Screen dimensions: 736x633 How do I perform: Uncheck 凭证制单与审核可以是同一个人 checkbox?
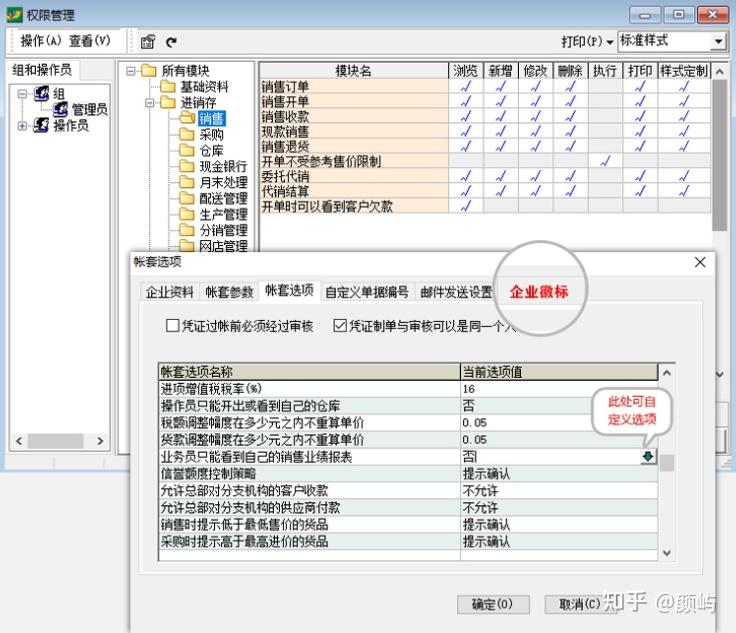340,326
